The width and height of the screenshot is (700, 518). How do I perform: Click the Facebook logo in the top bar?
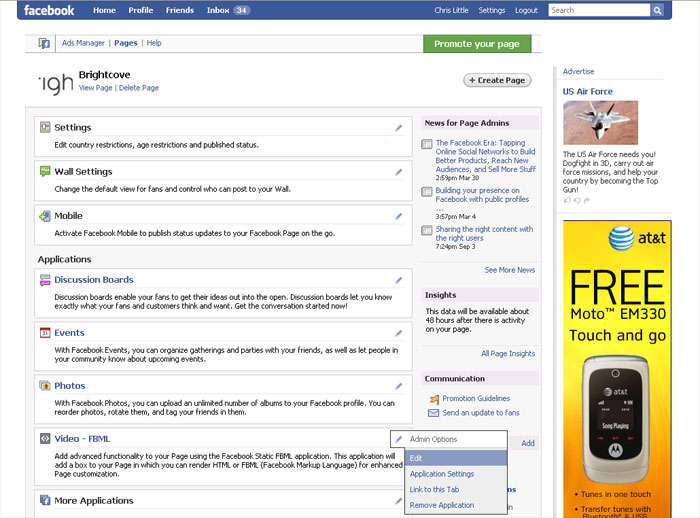point(49,10)
